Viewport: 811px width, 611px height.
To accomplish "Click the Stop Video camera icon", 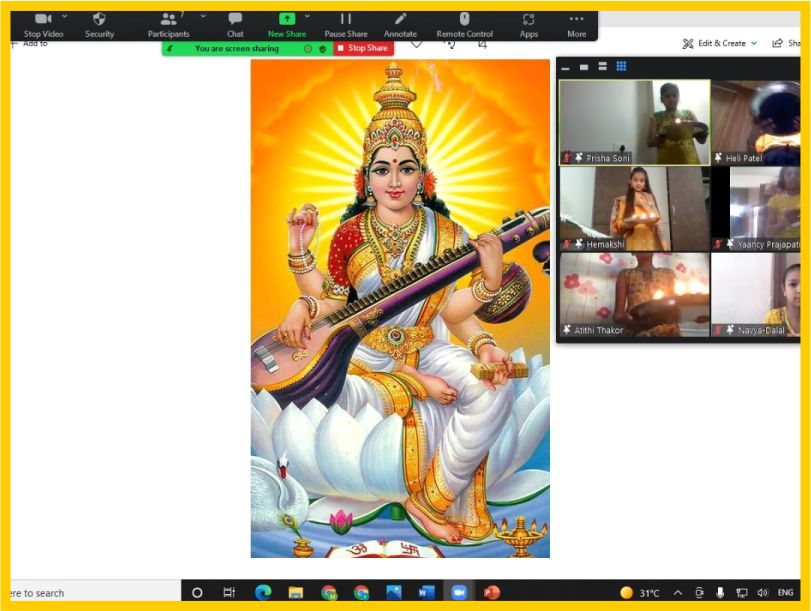I will pyautogui.click(x=42, y=20).
